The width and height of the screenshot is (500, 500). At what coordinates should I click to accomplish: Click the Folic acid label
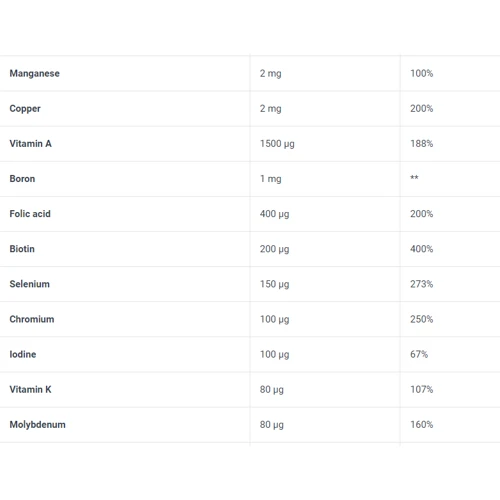tap(30, 214)
